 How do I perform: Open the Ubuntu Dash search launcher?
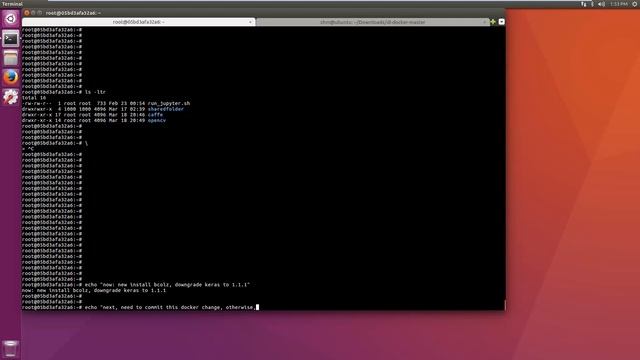[11, 19]
